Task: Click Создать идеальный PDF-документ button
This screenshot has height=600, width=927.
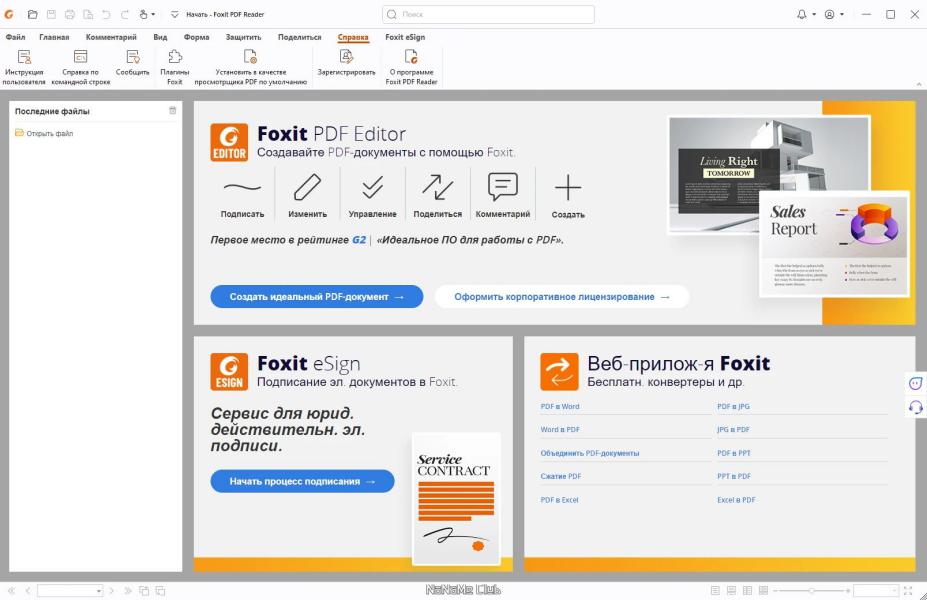Action: point(317,297)
